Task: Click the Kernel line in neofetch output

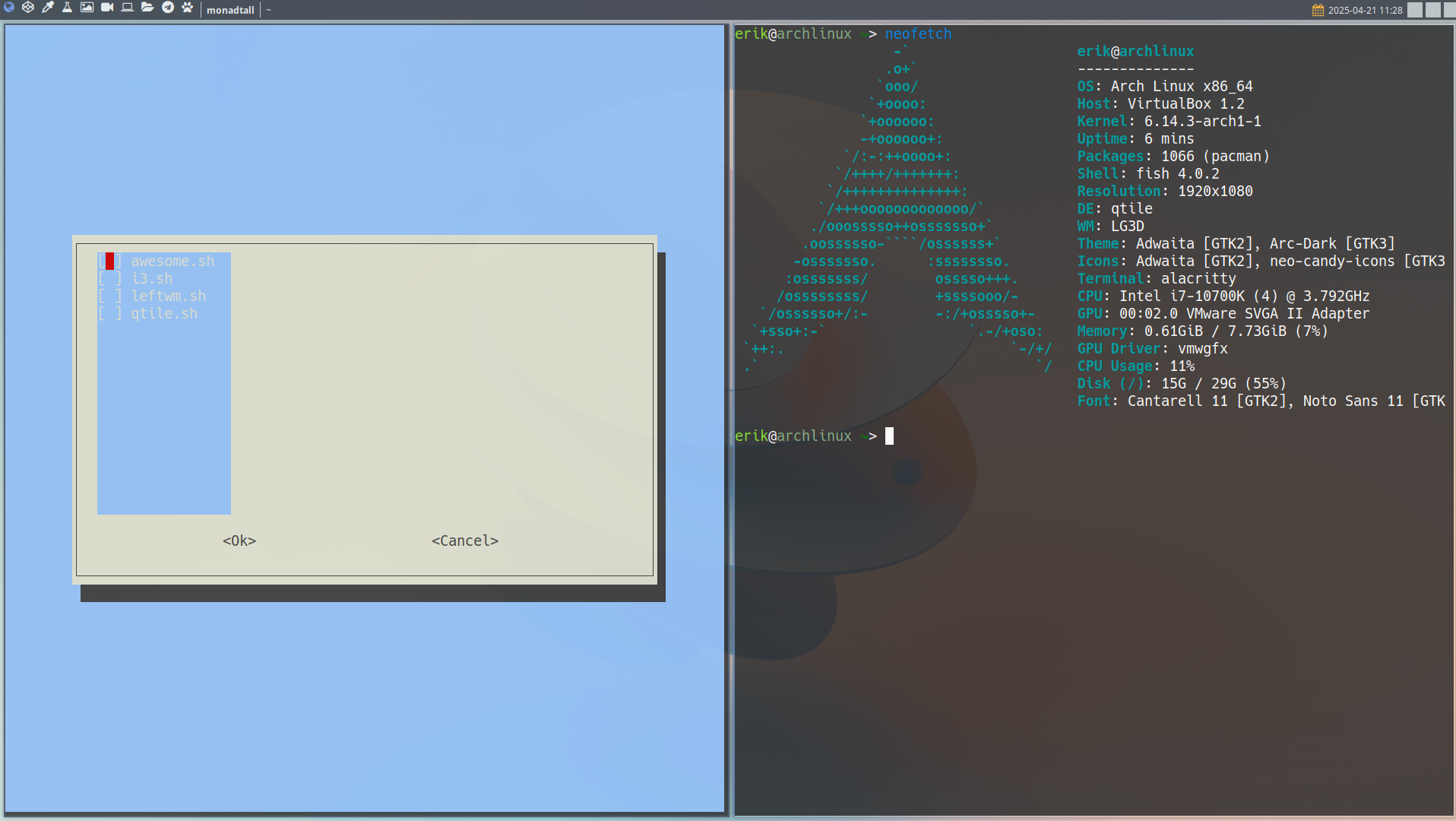Action: (1169, 122)
